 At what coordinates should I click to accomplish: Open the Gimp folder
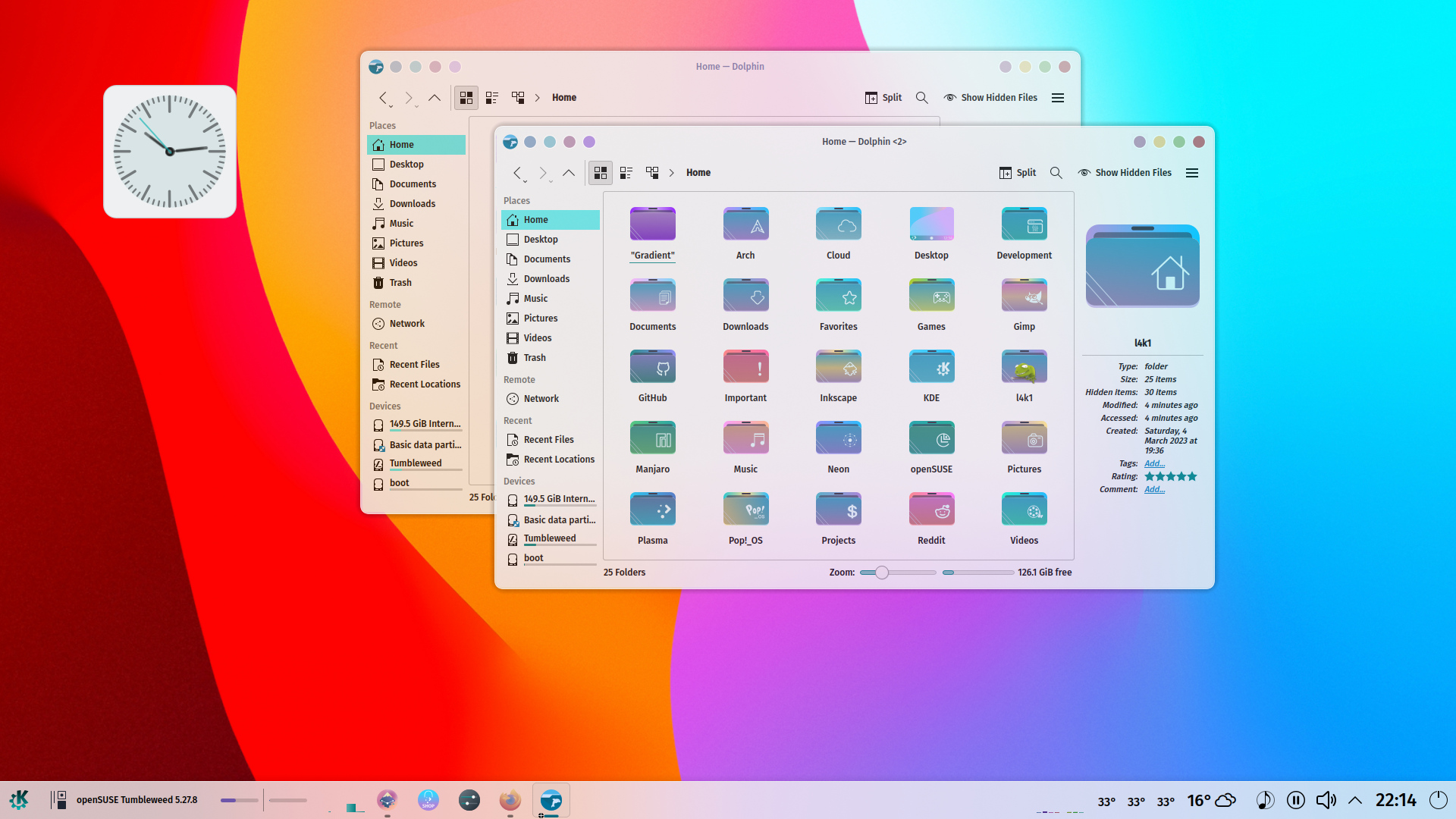pyautogui.click(x=1024, y=305)
